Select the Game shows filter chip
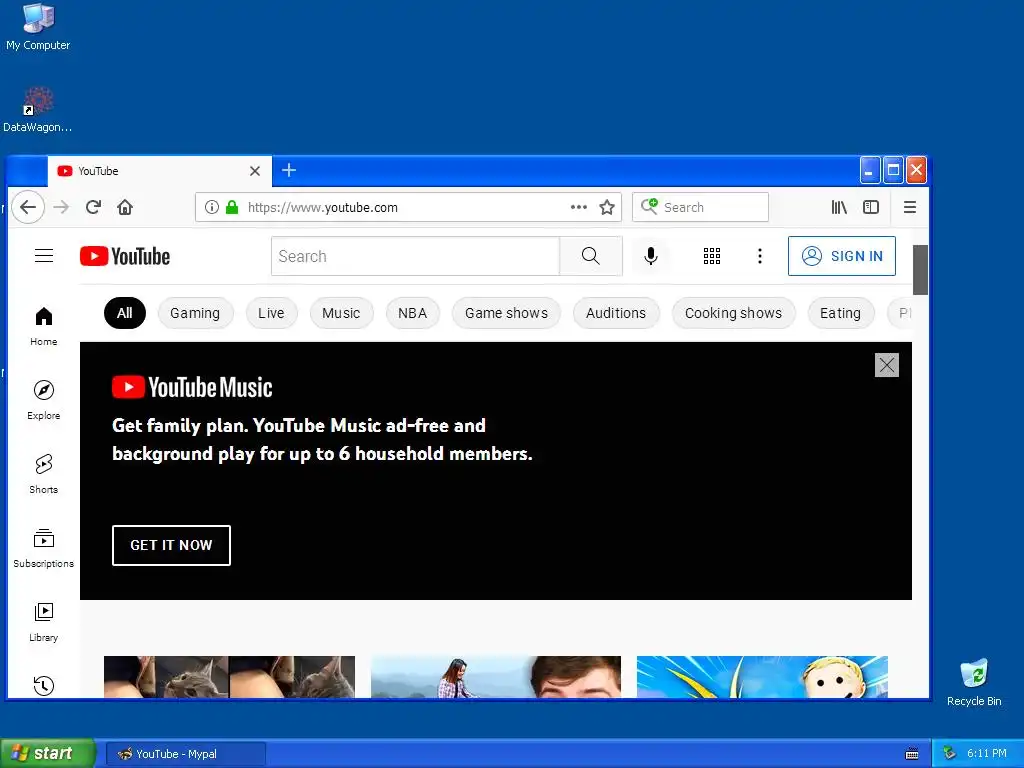 pyautogui.click(x=506, y=313)
